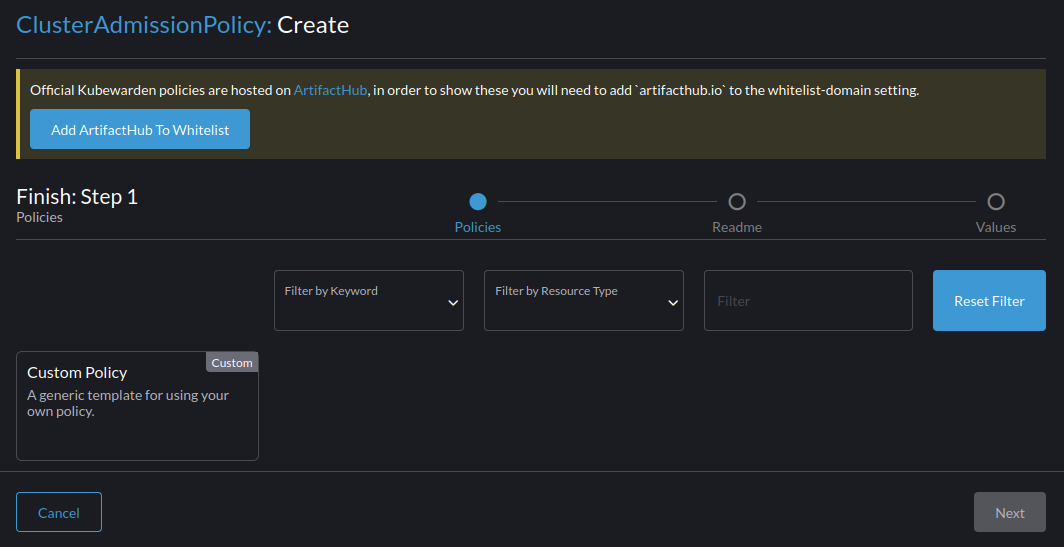The image size is (1064, 547).
Task: Click the Readme step circle indicator
Action: tap(737, 202)
